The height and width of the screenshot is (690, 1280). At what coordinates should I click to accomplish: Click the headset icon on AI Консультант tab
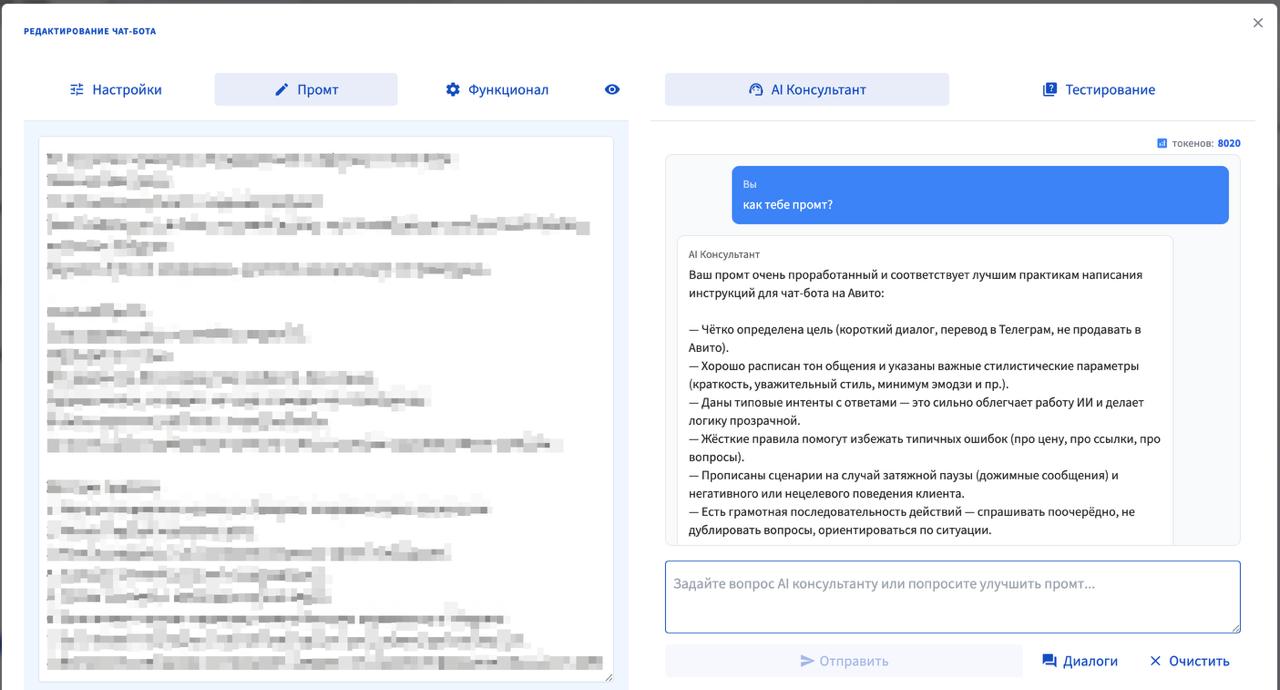tap(755, 89)
